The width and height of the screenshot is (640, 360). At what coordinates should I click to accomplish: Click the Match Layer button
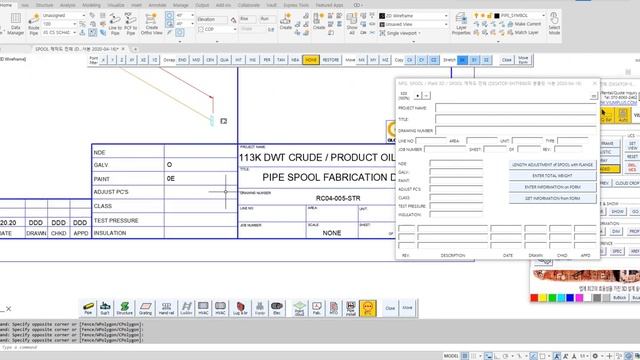pos(522,32)
